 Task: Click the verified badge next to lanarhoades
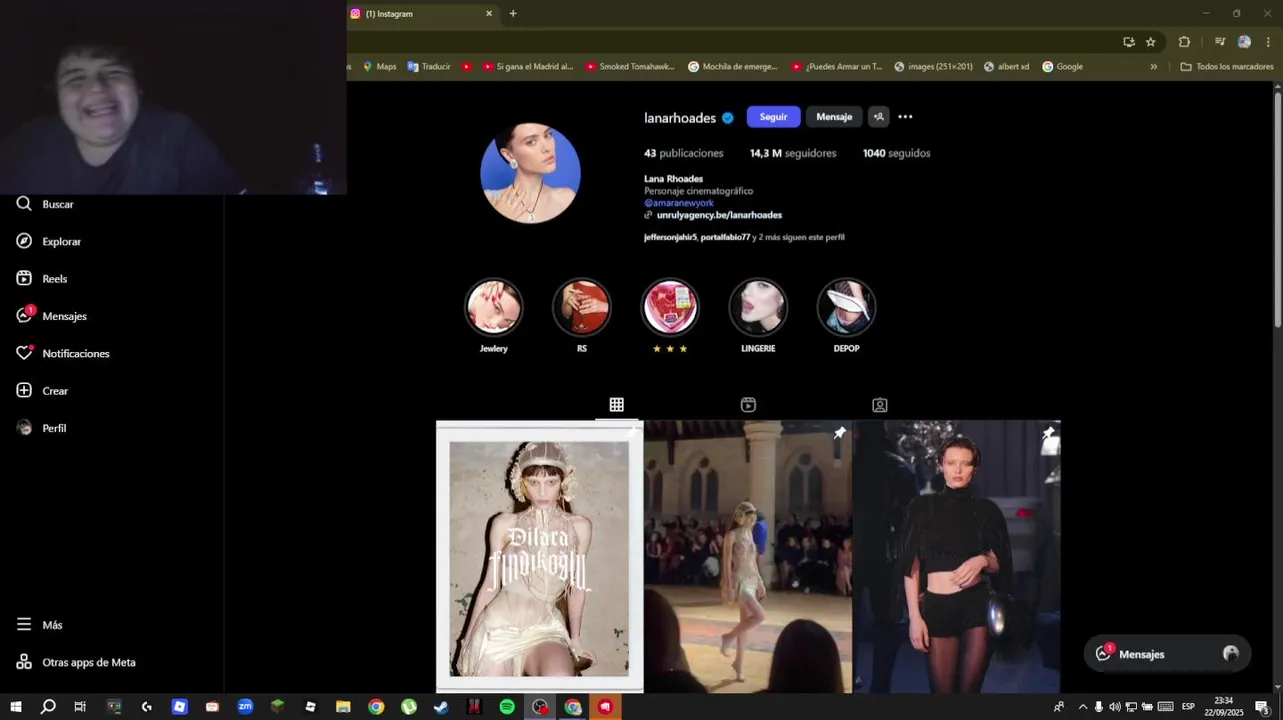728,118
